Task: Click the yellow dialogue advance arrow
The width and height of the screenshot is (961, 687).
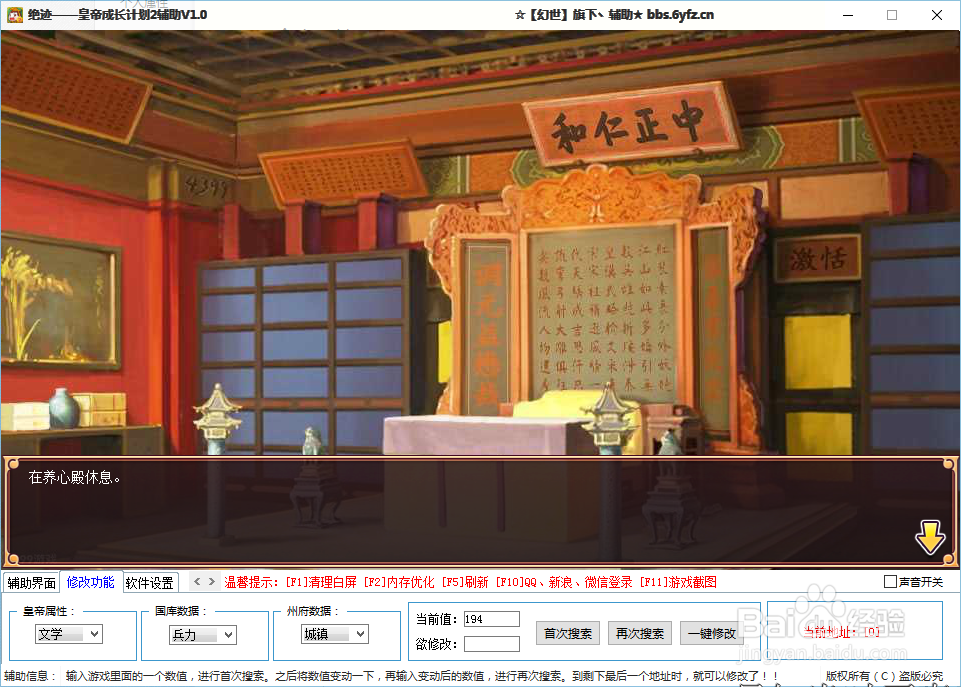Action: click(930, 537)
